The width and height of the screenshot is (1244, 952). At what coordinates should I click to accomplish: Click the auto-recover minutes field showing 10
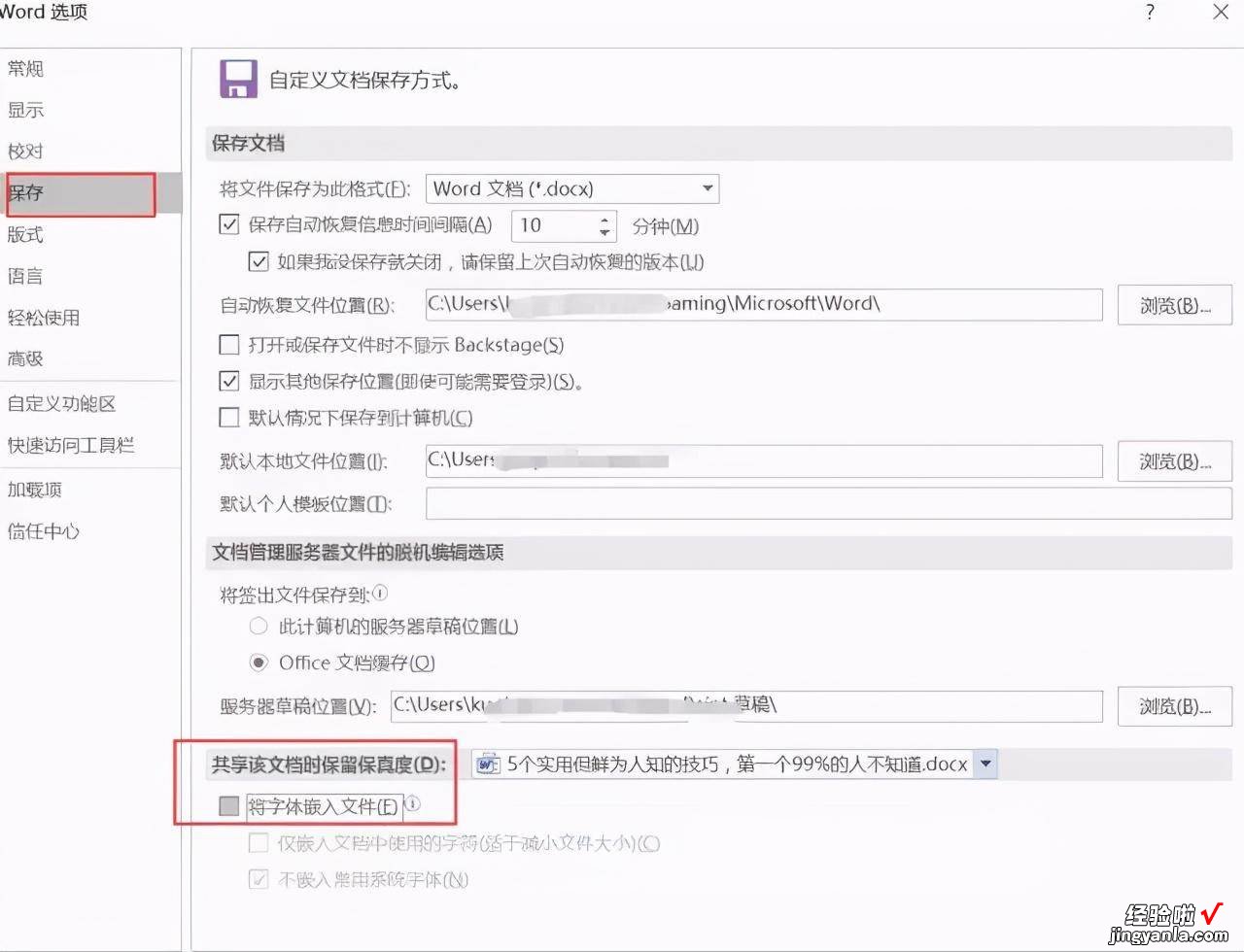[x=554, y=225]
